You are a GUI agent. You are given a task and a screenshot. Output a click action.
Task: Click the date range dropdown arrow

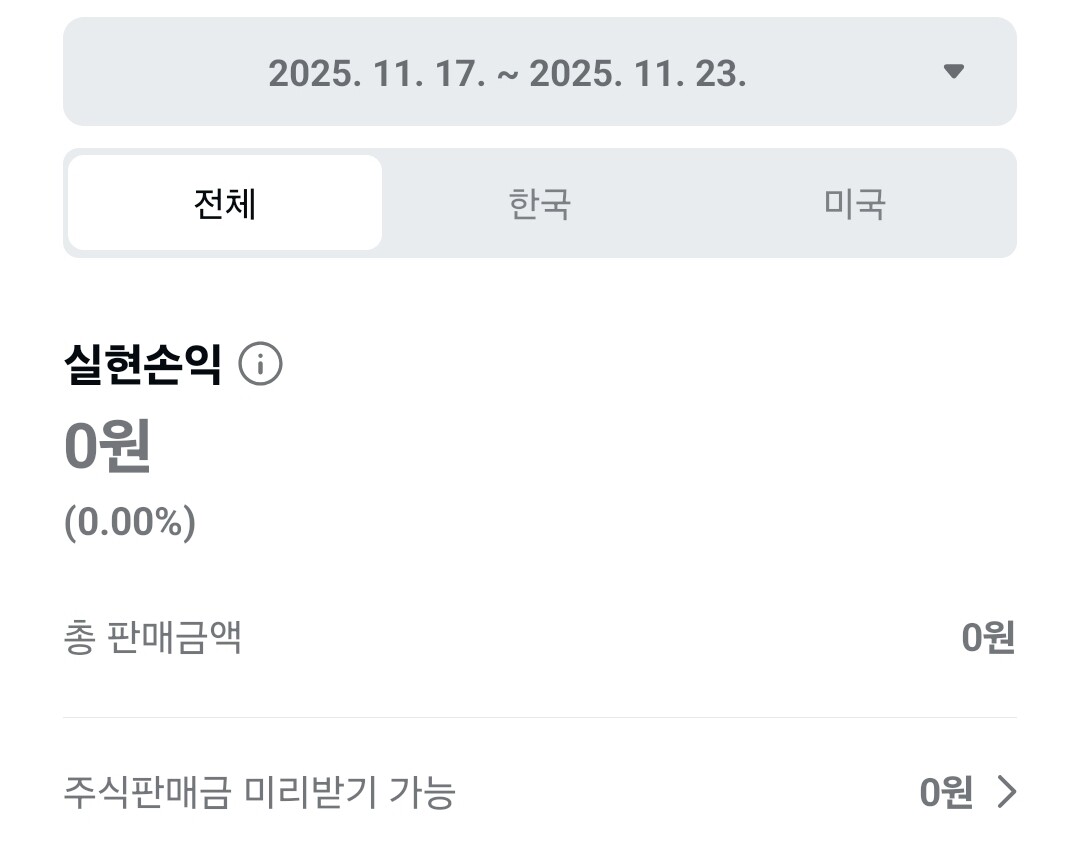point(954,71)
